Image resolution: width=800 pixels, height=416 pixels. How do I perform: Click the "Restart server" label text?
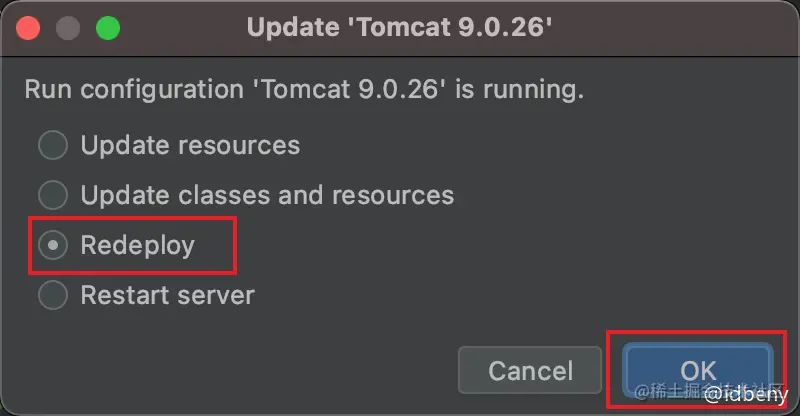[168, 295]
